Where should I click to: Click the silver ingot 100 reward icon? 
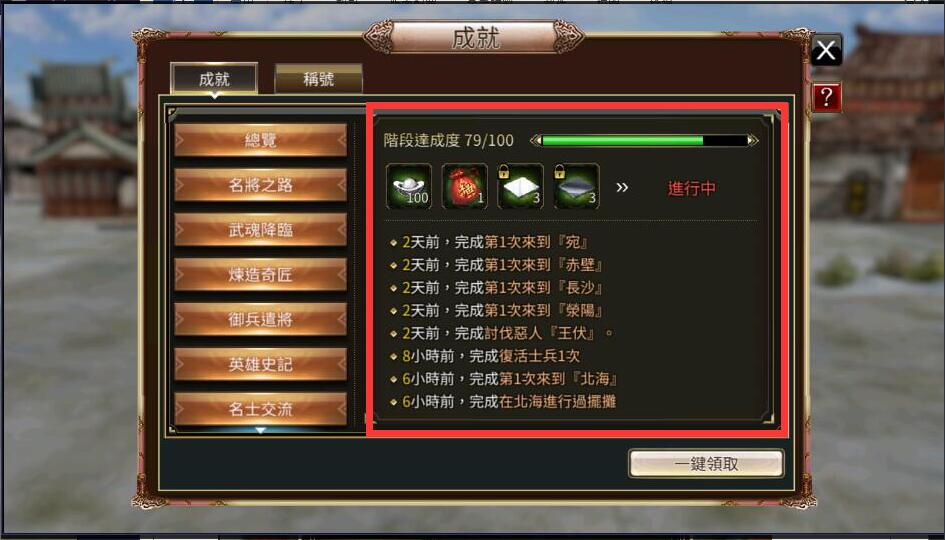click(409, 187)
